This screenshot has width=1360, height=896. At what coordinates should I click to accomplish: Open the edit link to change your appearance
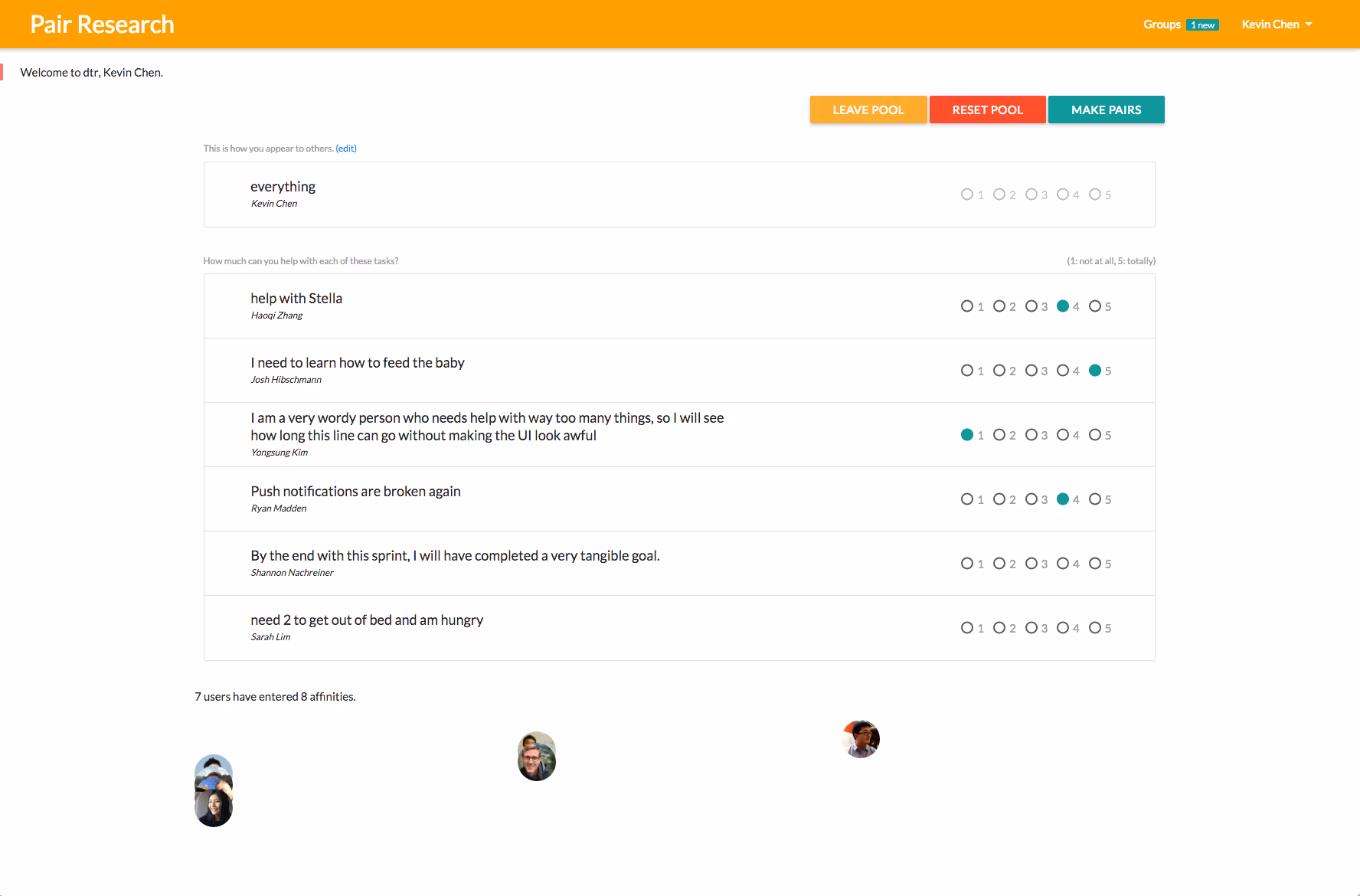point(345,148)
